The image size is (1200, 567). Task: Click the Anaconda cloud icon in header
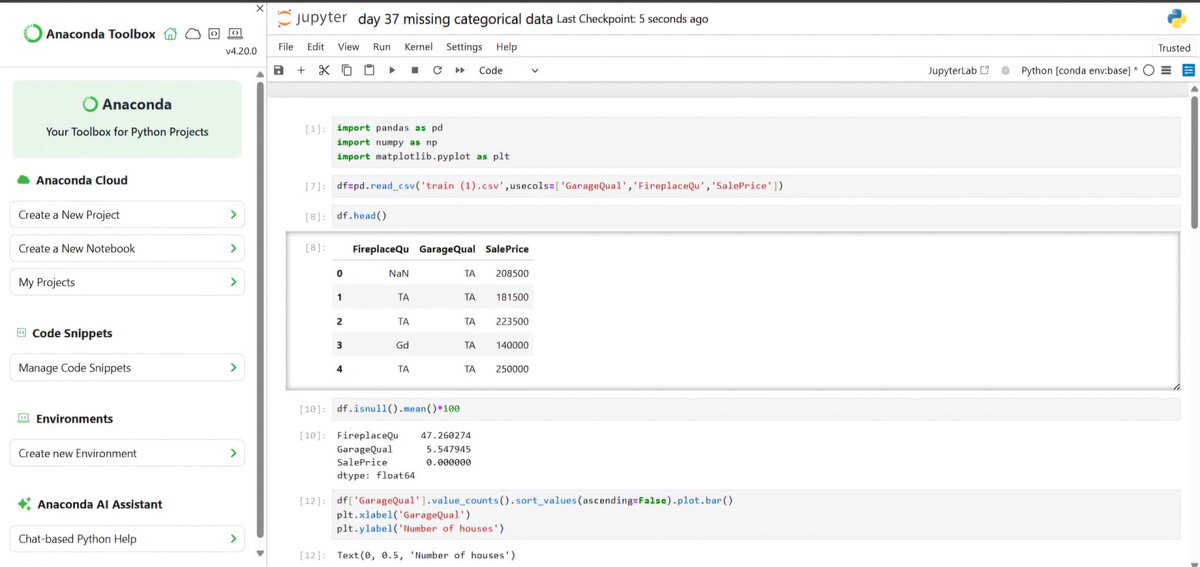[x=193, y=34]
